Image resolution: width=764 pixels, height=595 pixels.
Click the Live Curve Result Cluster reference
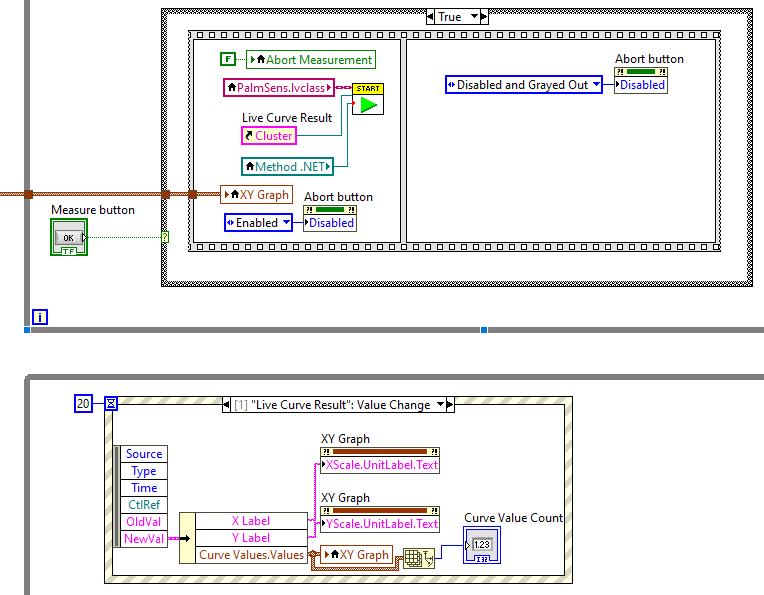coord(269,135)
